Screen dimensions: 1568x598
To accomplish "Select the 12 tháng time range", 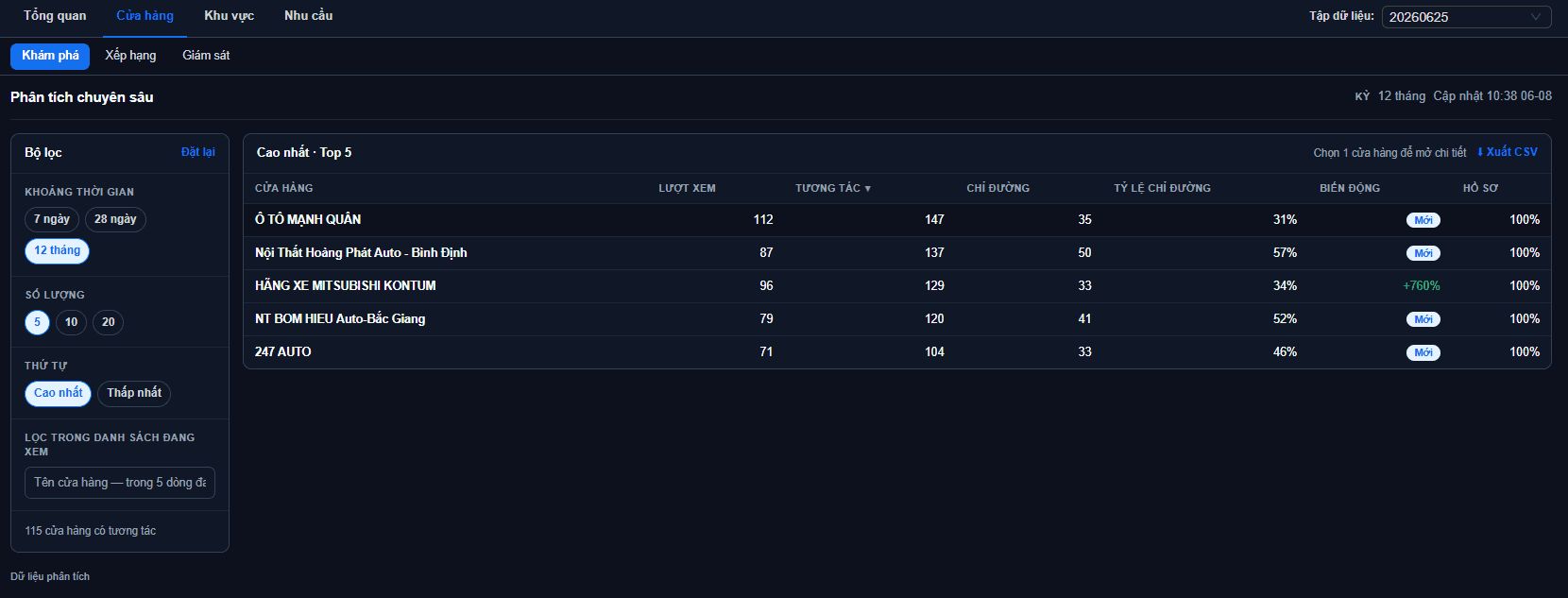I will pyautogui.click(x=57, y=250).
